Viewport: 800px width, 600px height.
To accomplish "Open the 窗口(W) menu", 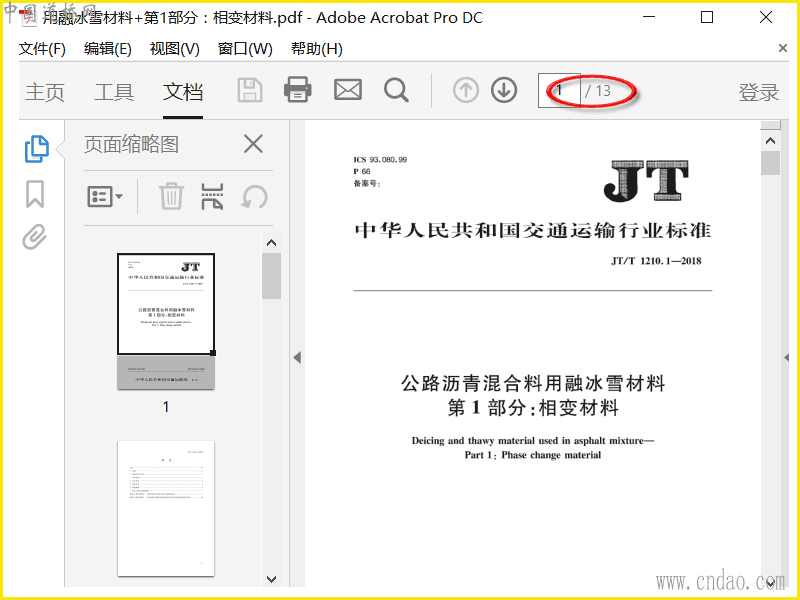I will point(245,49).
